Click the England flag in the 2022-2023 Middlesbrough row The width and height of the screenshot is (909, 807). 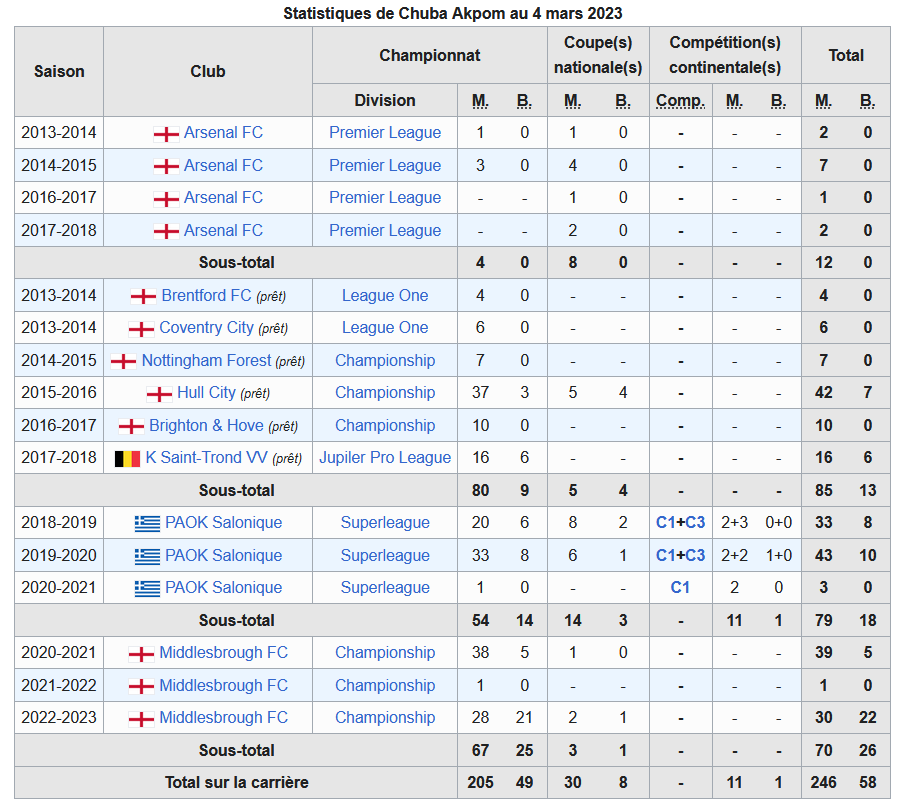[141, 719]
